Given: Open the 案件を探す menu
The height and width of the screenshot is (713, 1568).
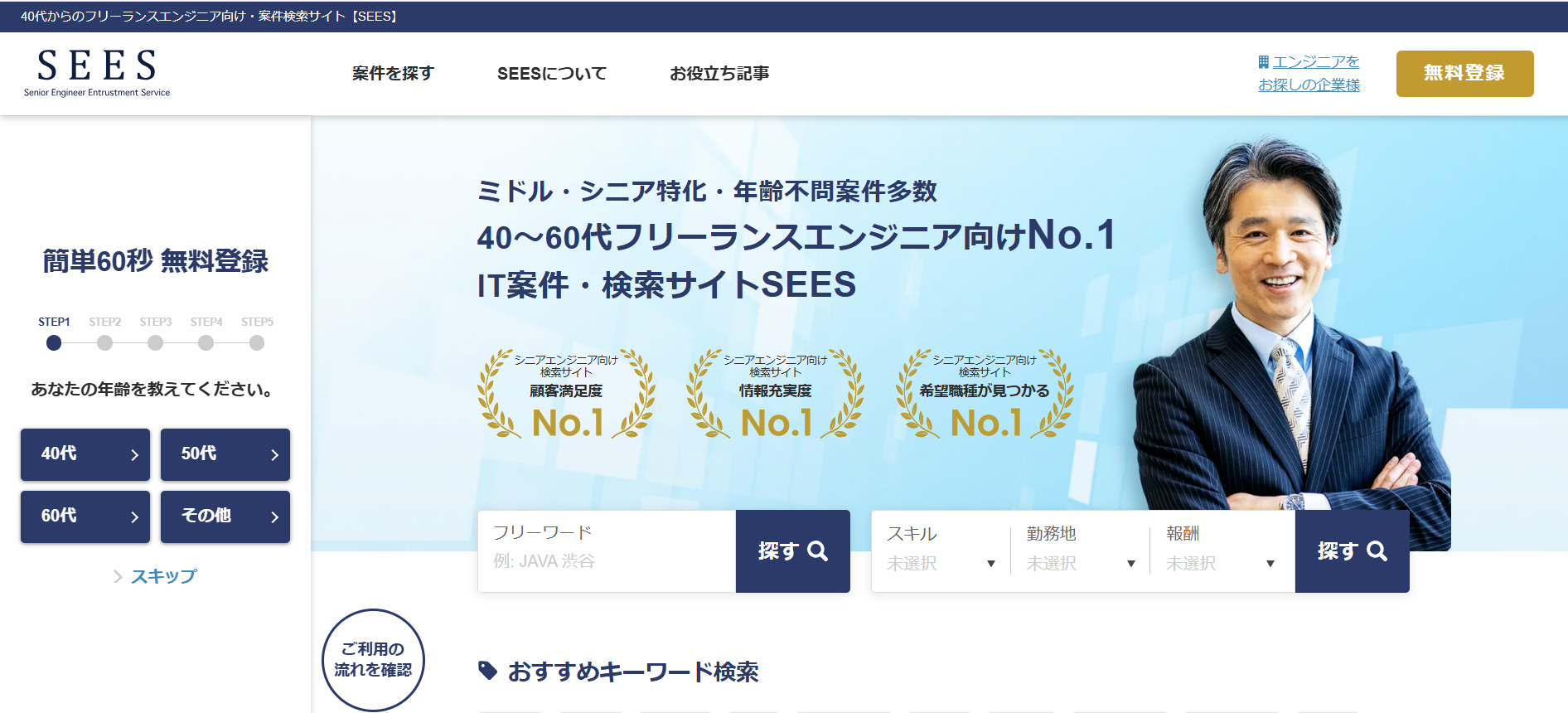Looking at the screenshot, I should [393, 74].
